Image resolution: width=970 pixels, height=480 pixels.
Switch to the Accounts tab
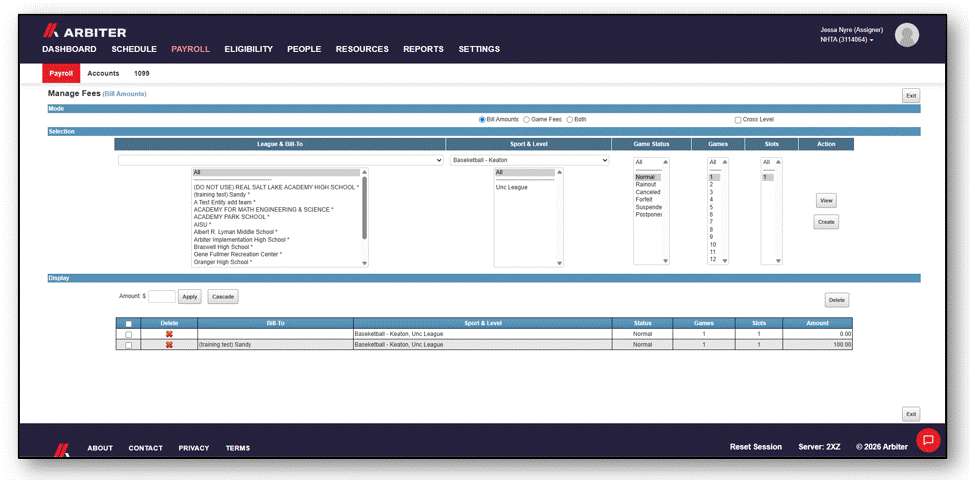[103, 73]
